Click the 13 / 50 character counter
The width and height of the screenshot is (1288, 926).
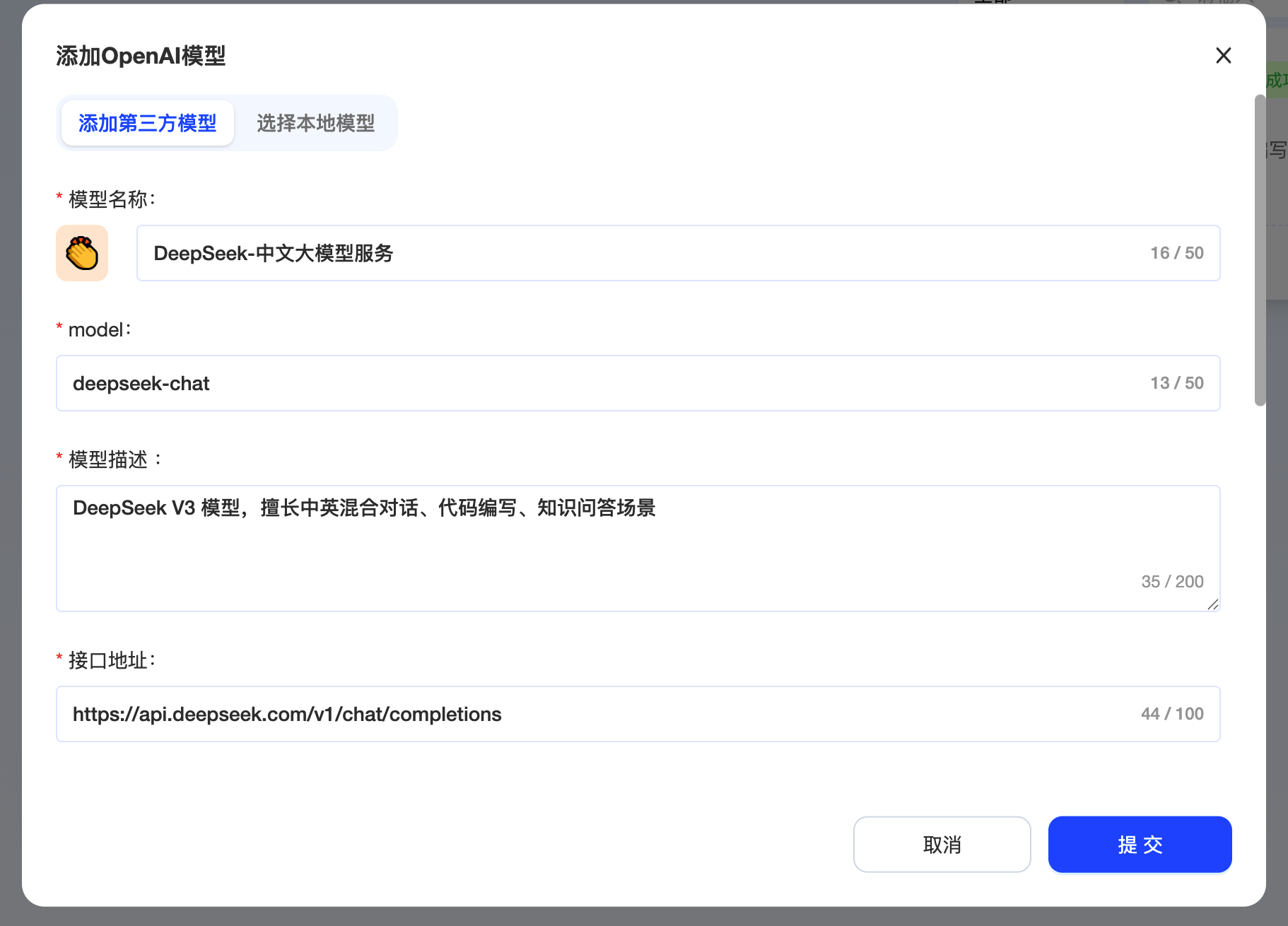point(1176,383)
